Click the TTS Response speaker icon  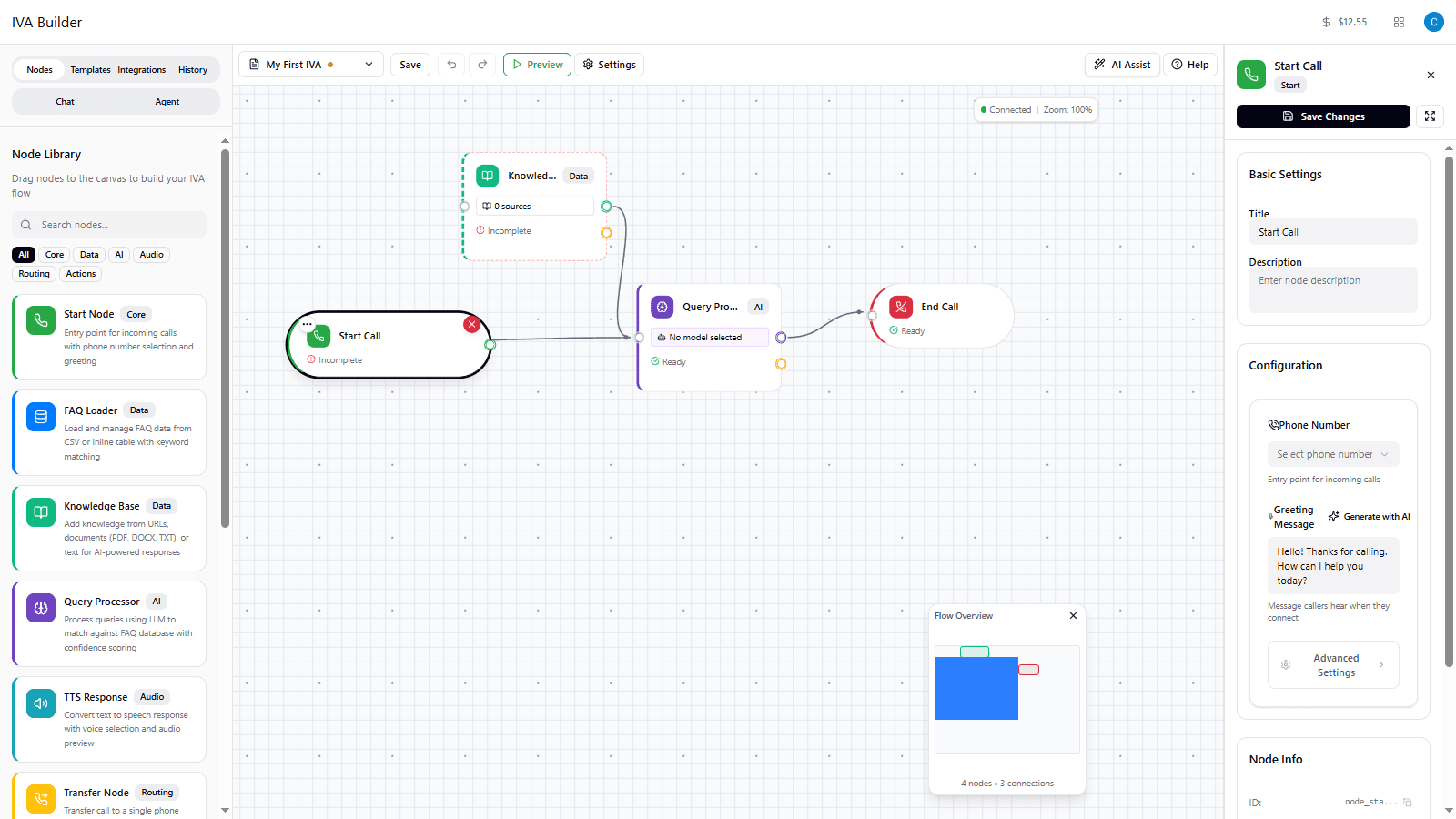(40, 703)
